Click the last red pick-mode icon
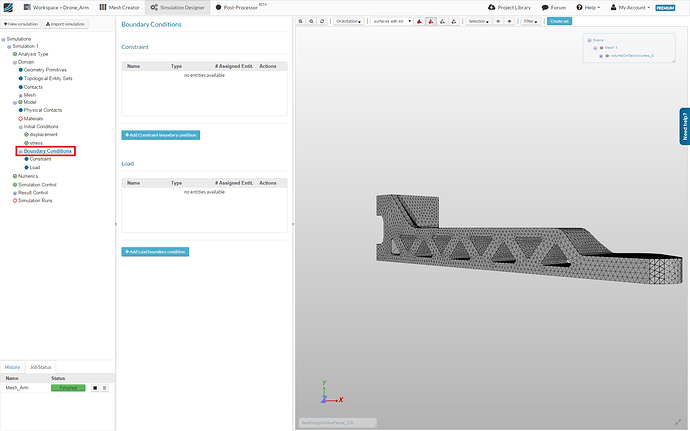This screenshot has width=690, height=431. coord(455,20)
